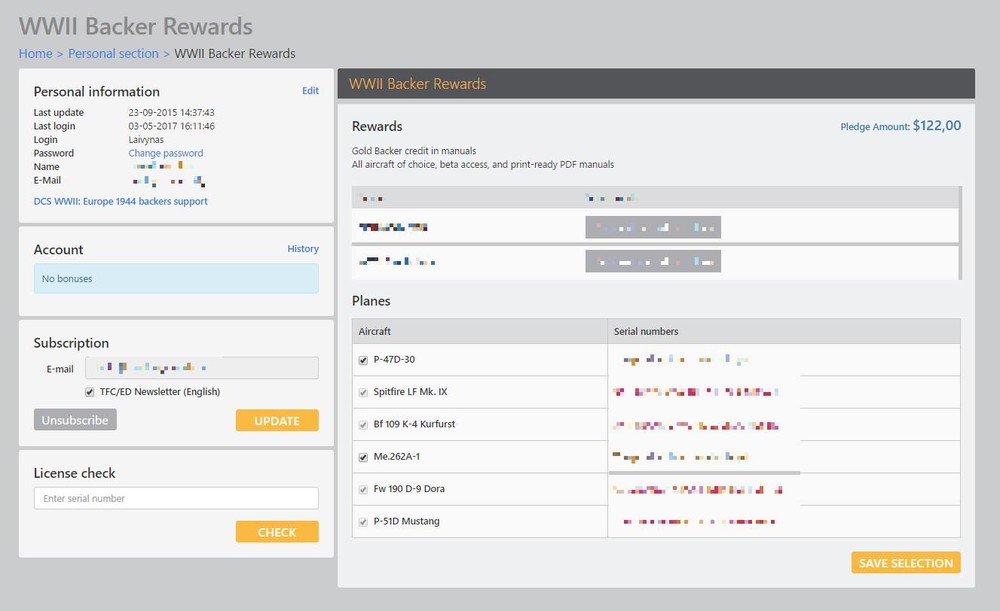Click the License check heading
The height and width of the screenshot is (611, 1000).
tap(75, 473)
